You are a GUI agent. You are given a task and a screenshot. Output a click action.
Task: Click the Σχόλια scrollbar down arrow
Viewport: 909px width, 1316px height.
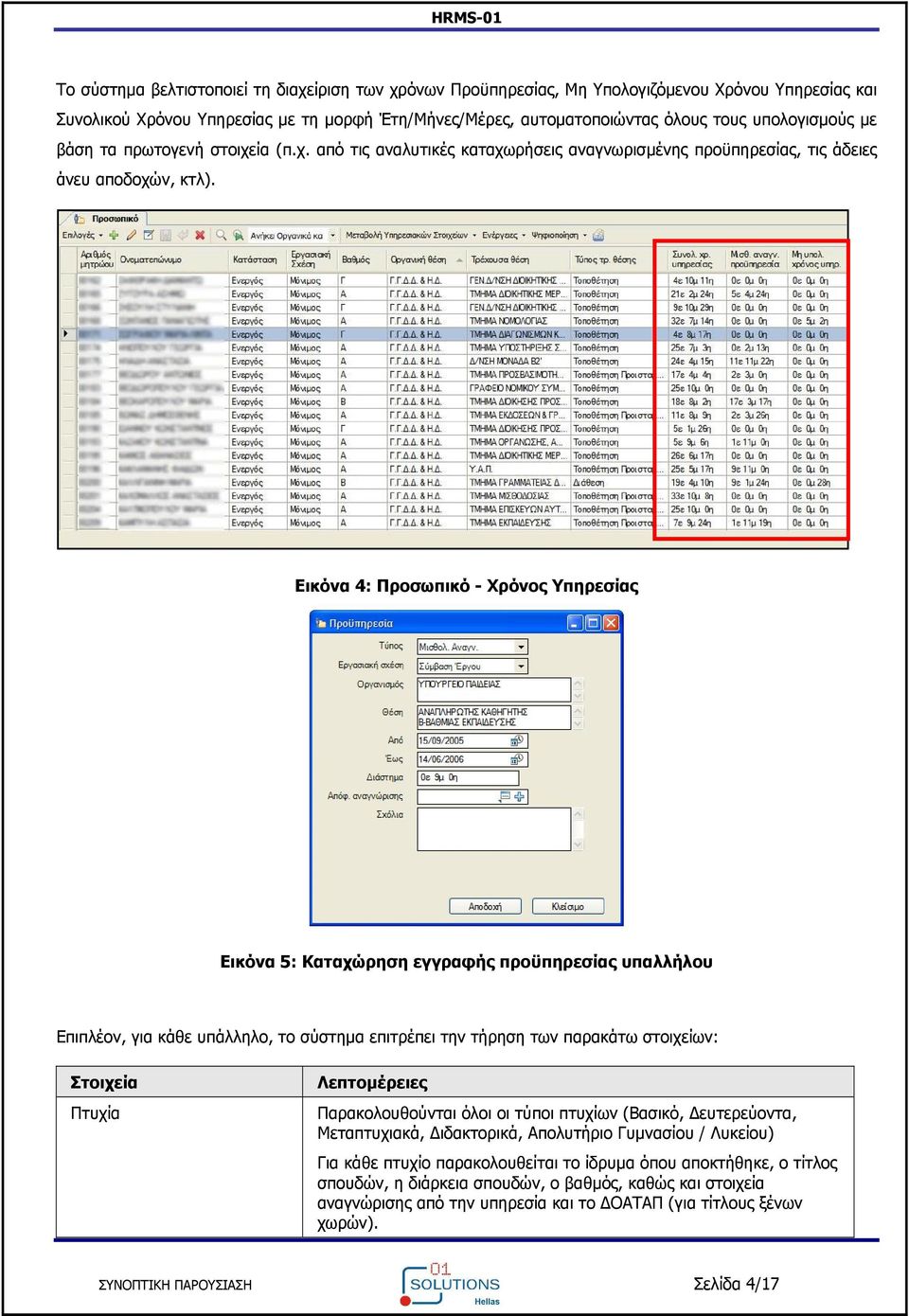tap(579, 845)
